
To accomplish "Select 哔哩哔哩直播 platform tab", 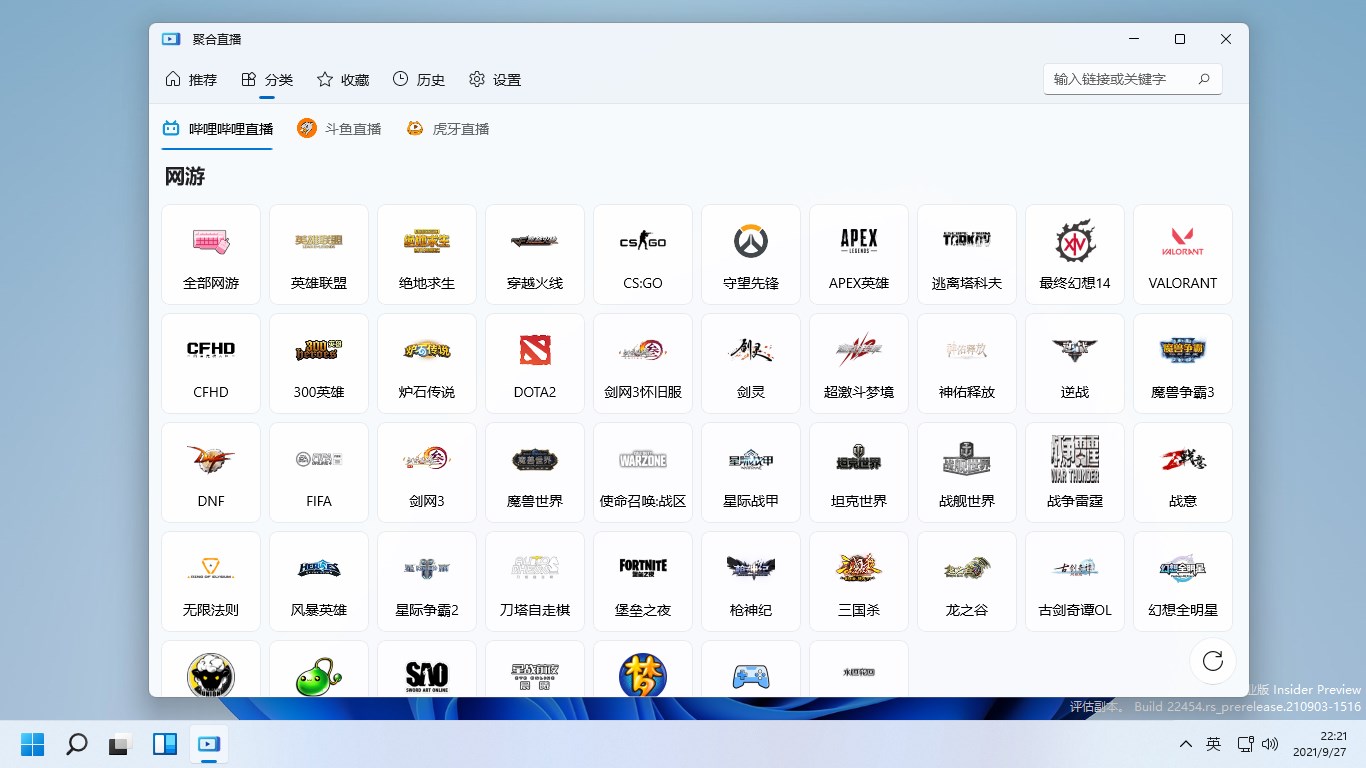I will pos(217,129).
